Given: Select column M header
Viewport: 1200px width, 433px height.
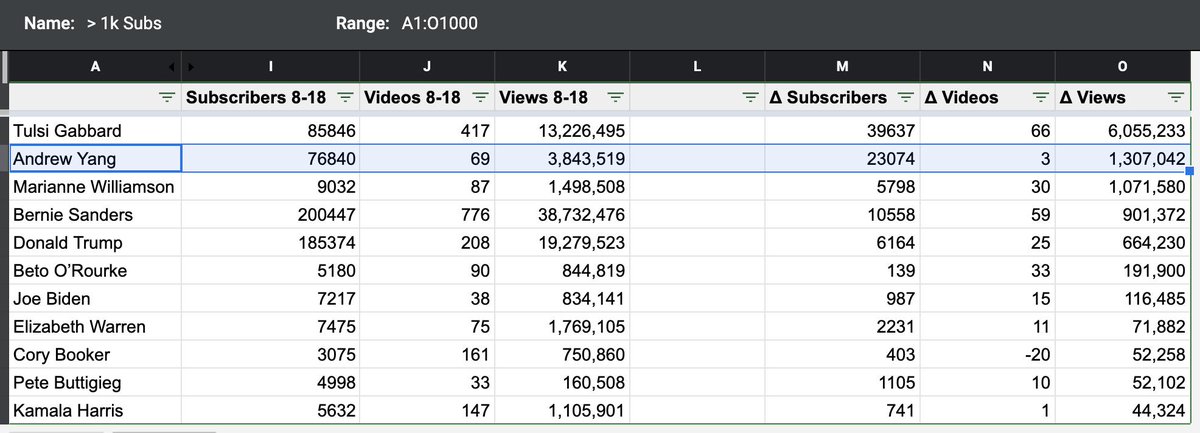Looking at the screenshot, I should coord(842,67).
